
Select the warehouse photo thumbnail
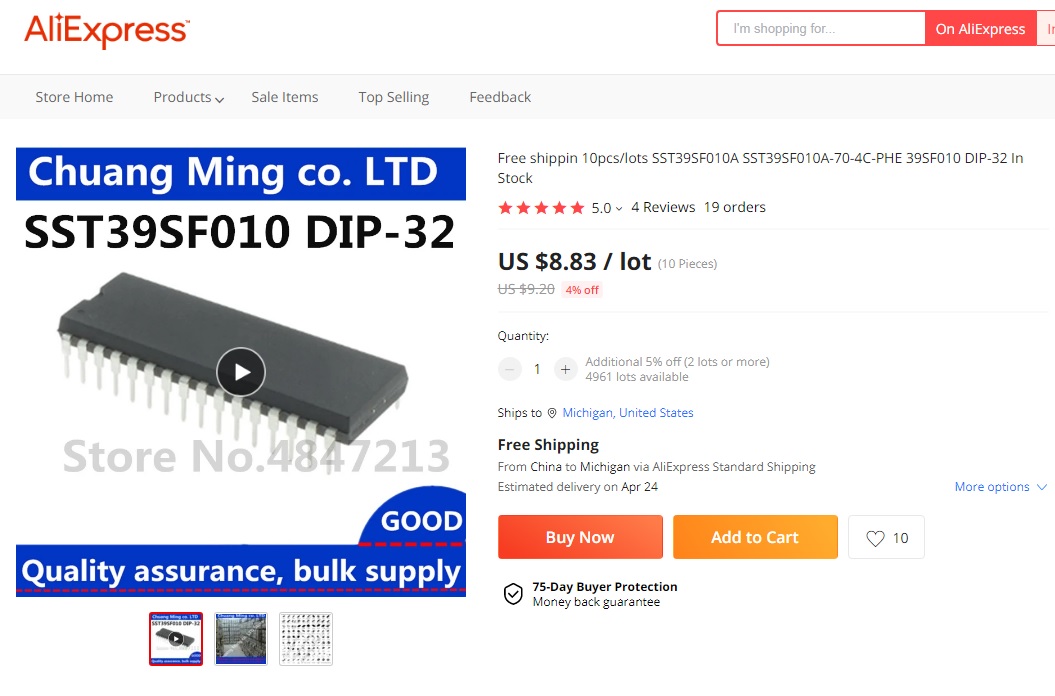click(x=241, y=639)
